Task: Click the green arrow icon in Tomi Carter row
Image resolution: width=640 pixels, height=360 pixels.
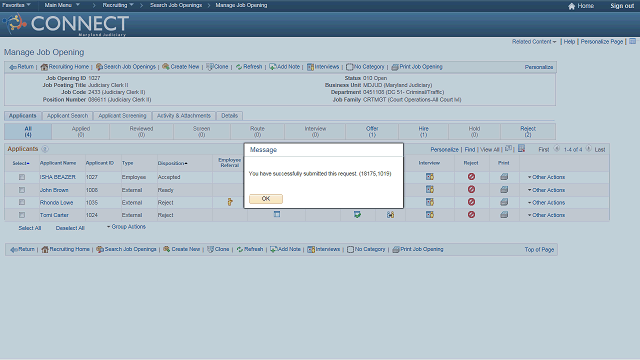Action: point(357,214)
